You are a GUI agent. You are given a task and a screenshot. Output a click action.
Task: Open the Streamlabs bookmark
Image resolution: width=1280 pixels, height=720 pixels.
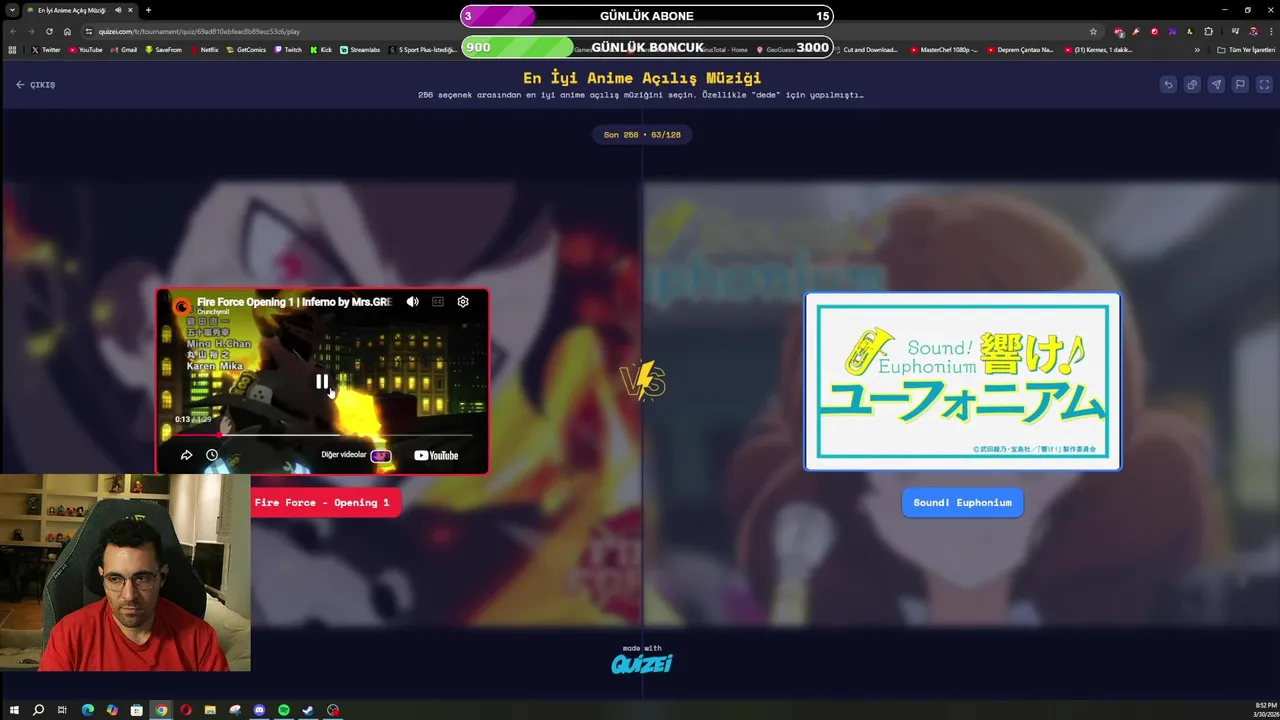pos(360,49)
